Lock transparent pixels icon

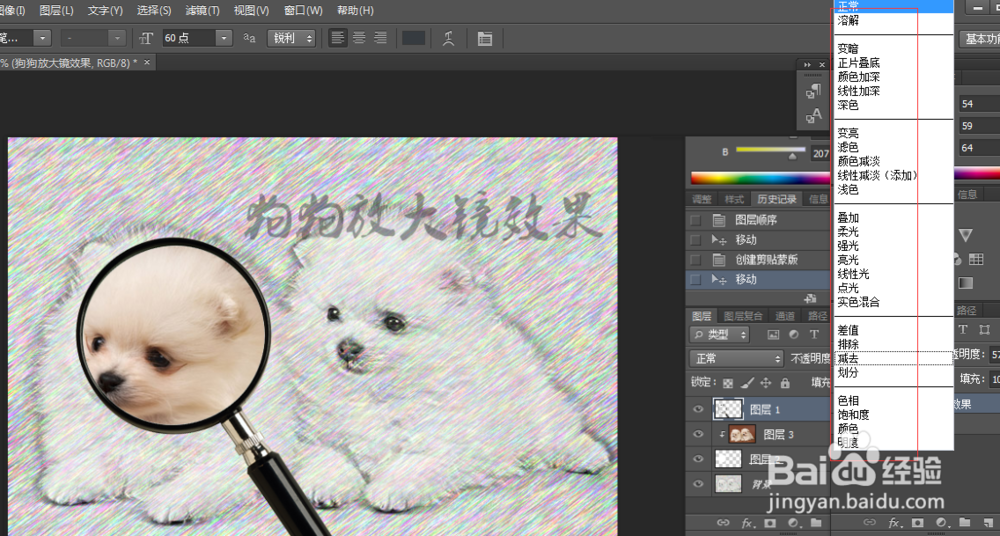tap(728, 383)
